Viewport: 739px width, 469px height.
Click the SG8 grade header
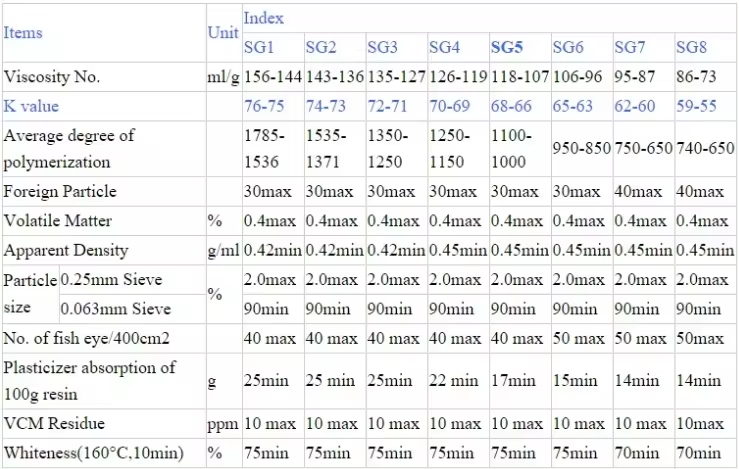point(691,47)
